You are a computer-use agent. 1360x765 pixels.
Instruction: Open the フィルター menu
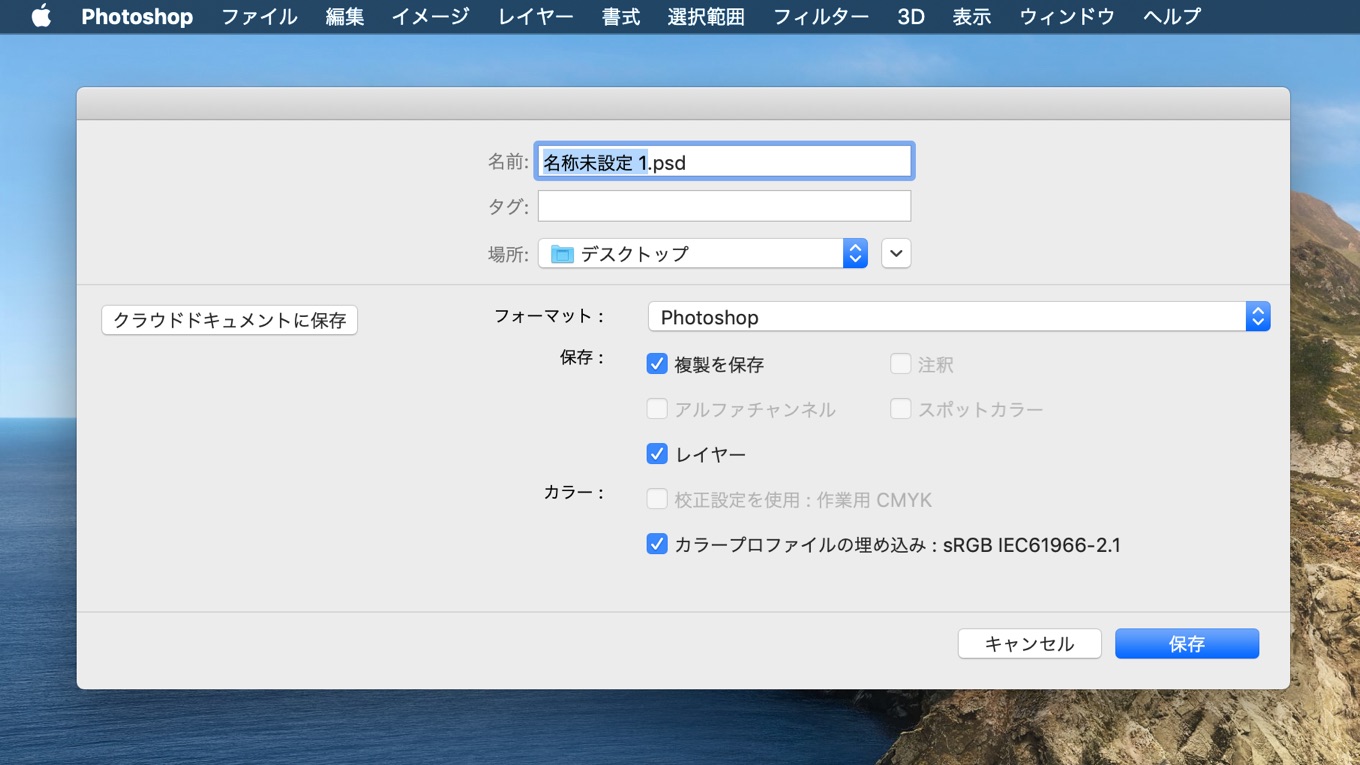coord(821,16)
